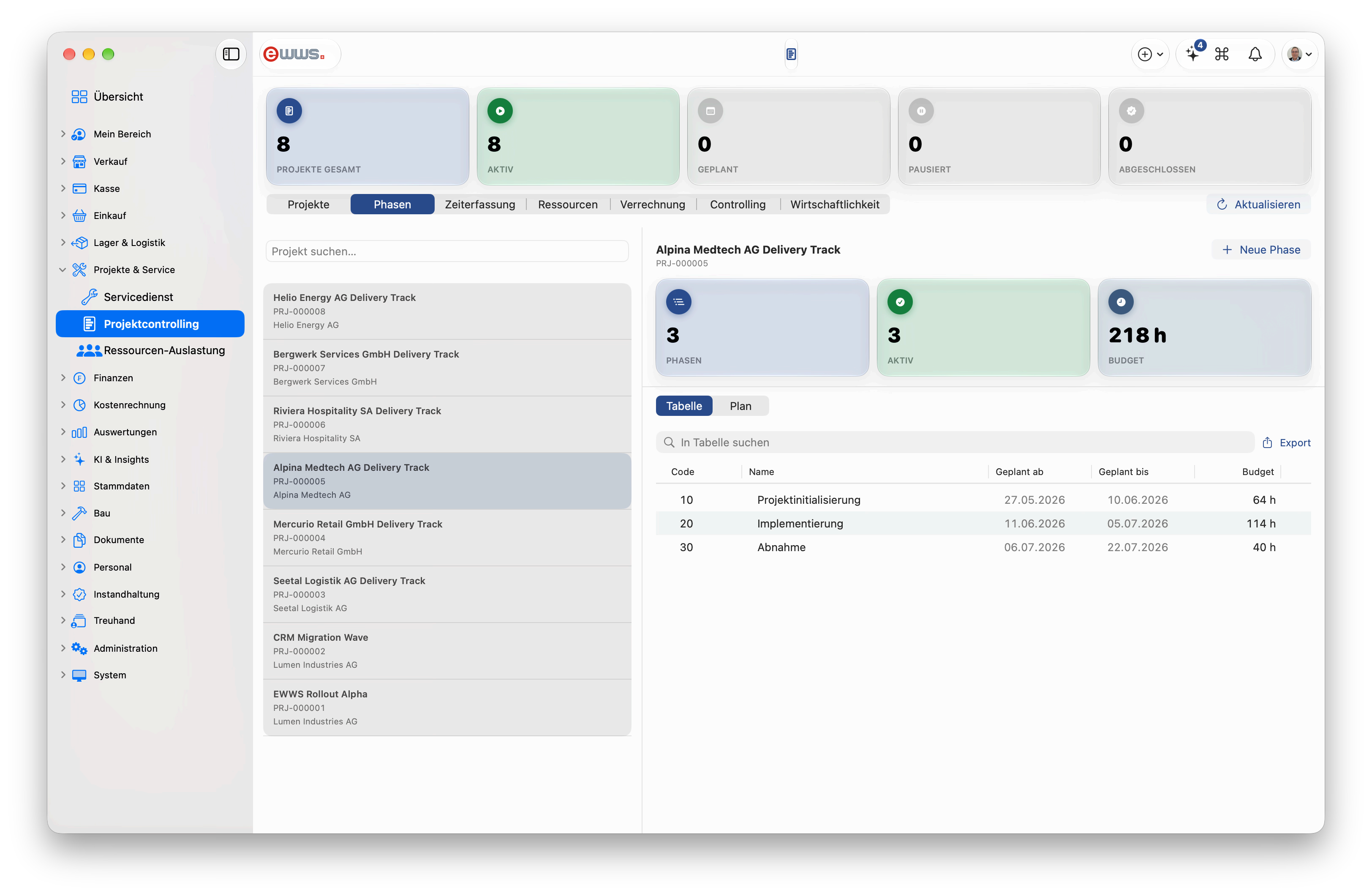The height and width of the screenshot is (896, 1372).
Task: Click the Instandhaltung icon
Action: [79, 594]
